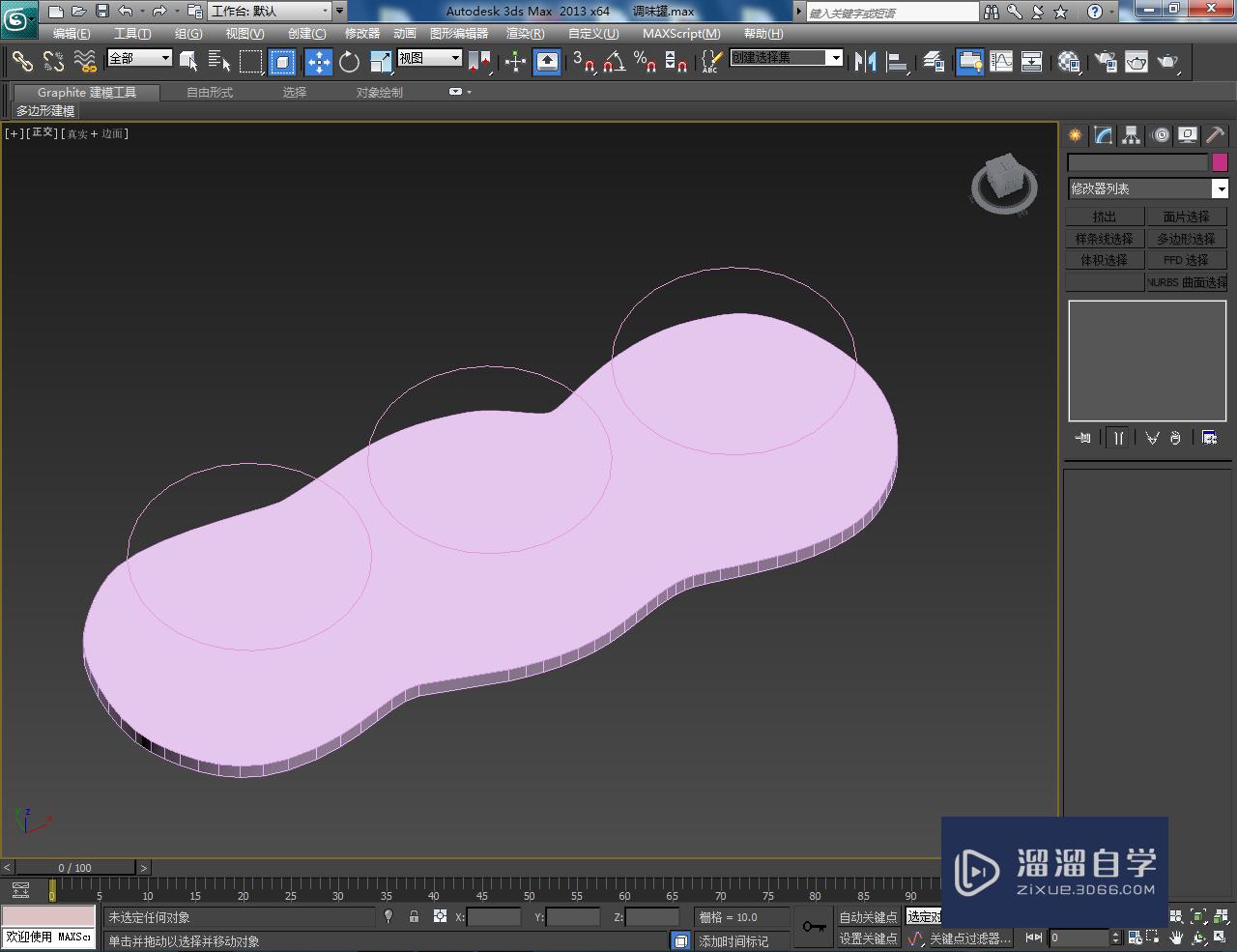Click the object color swatch
The width and height of the screenshot is (1237, 952).
point(1220,162)
